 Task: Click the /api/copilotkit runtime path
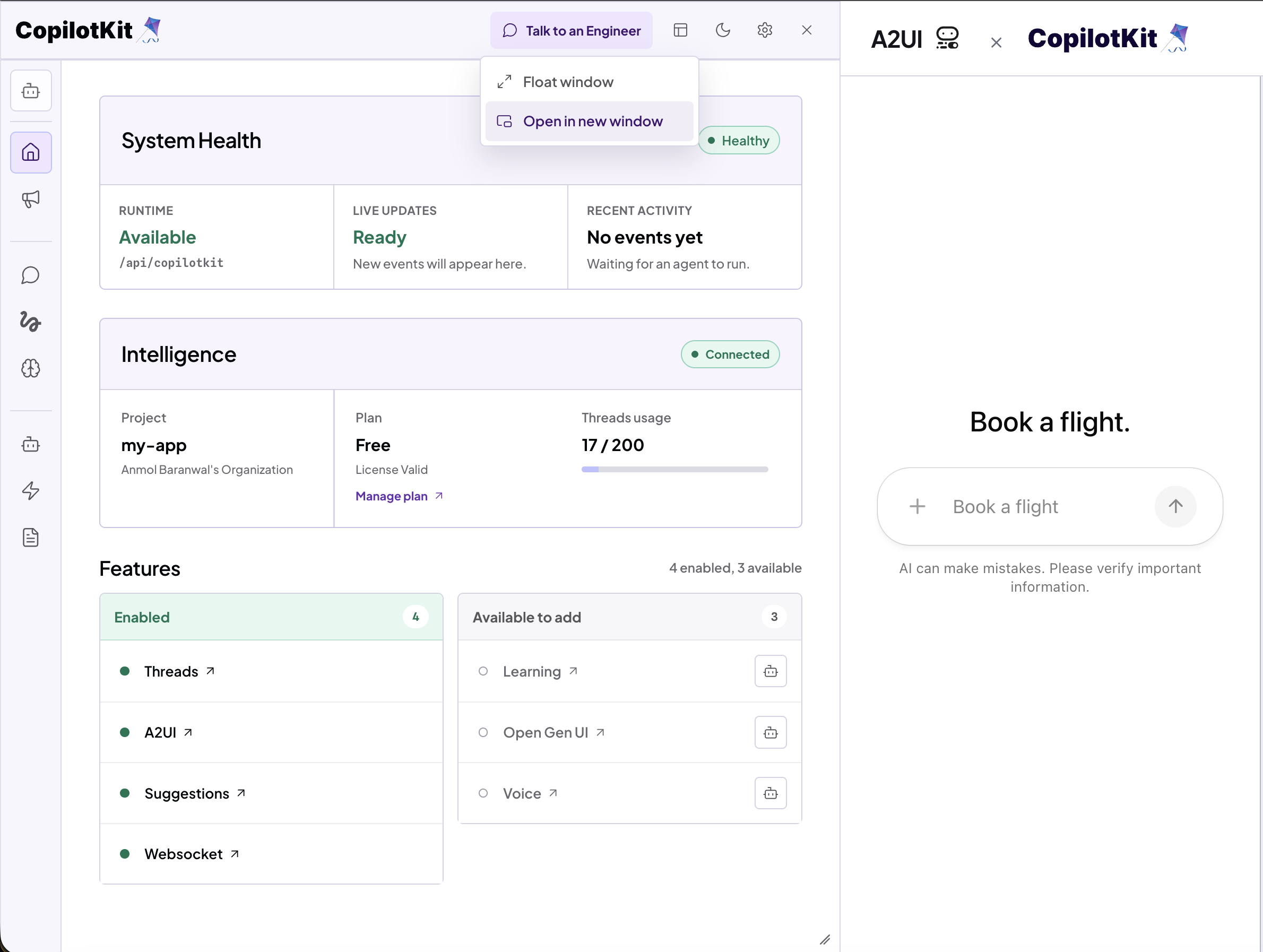click(x=171, y=263)
